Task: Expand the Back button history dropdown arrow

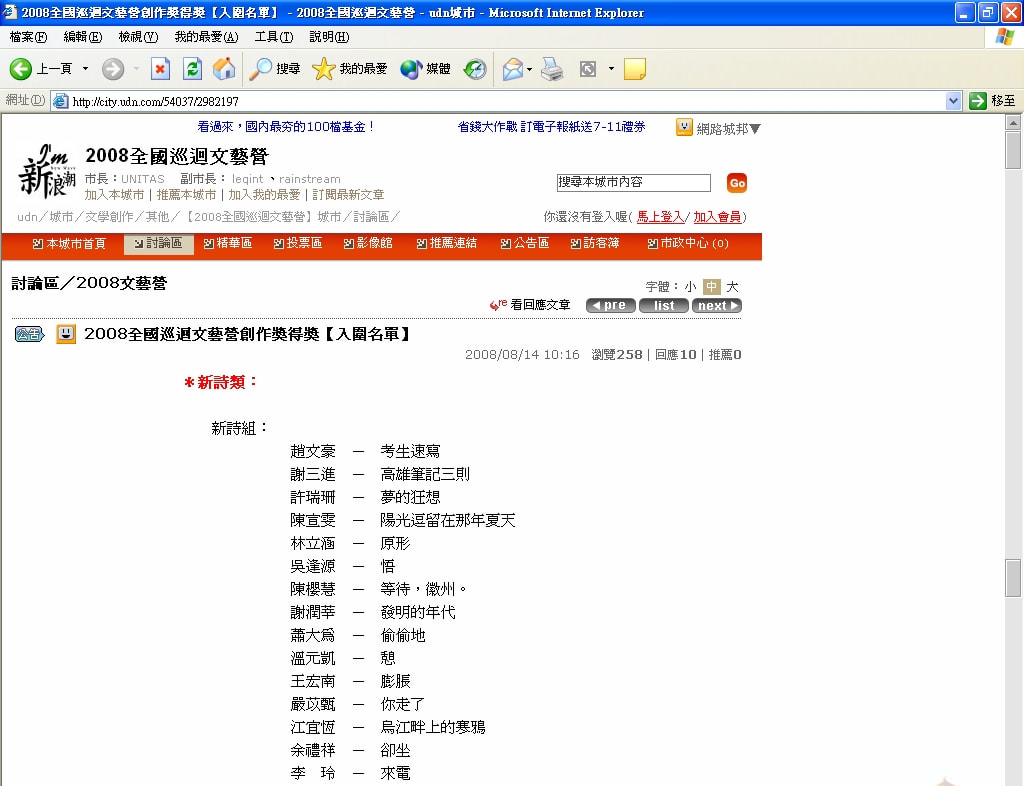Action: (86, 69)
